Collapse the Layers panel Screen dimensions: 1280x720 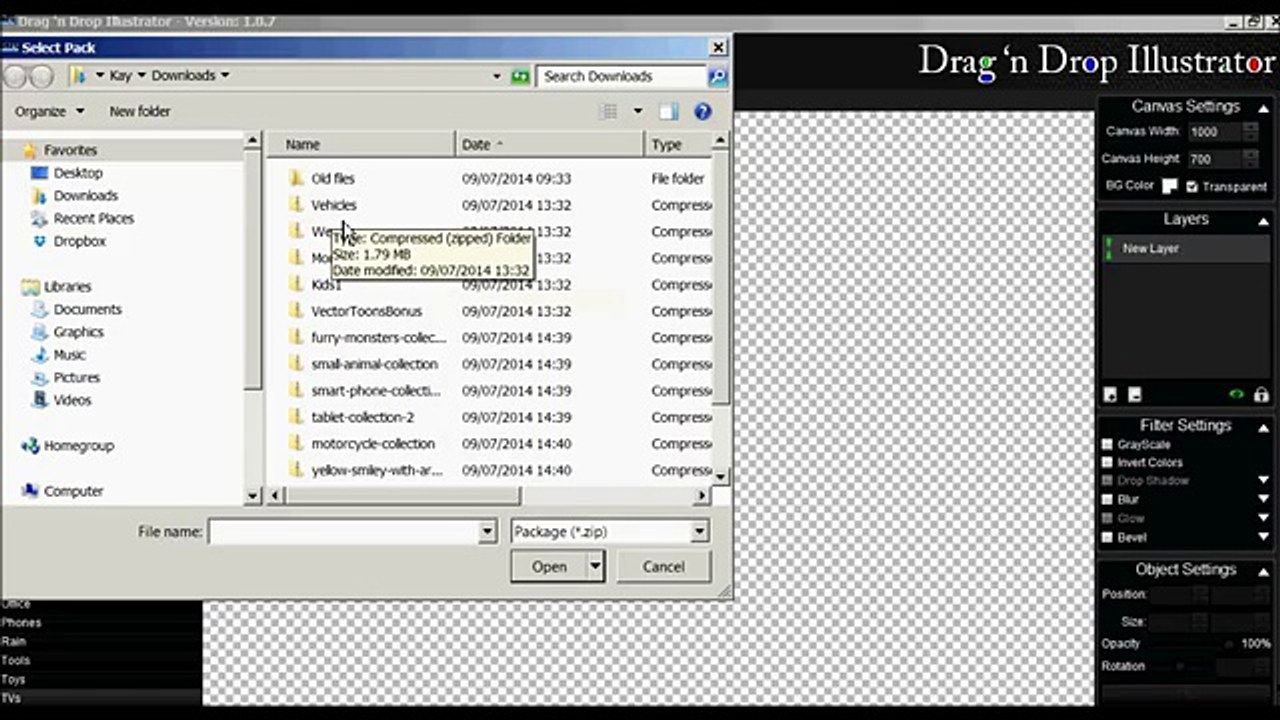(x=1263, y=221)
